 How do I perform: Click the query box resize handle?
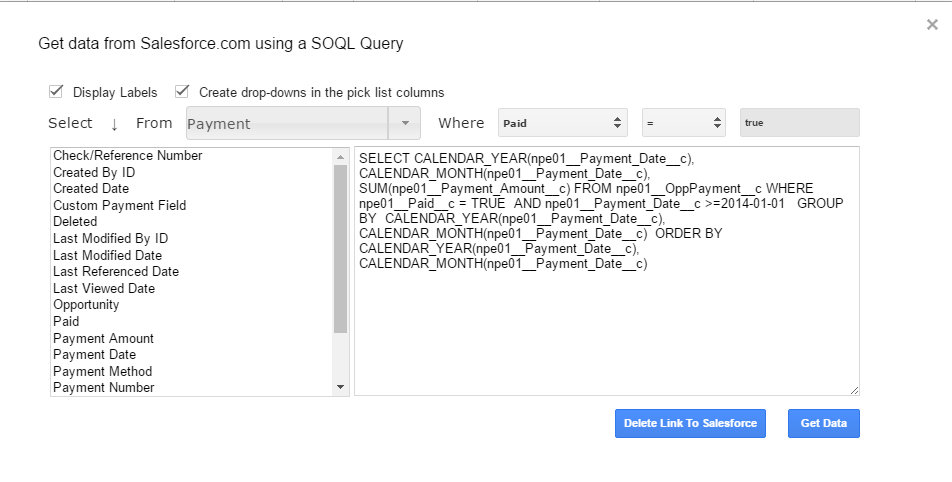point(854,390)
